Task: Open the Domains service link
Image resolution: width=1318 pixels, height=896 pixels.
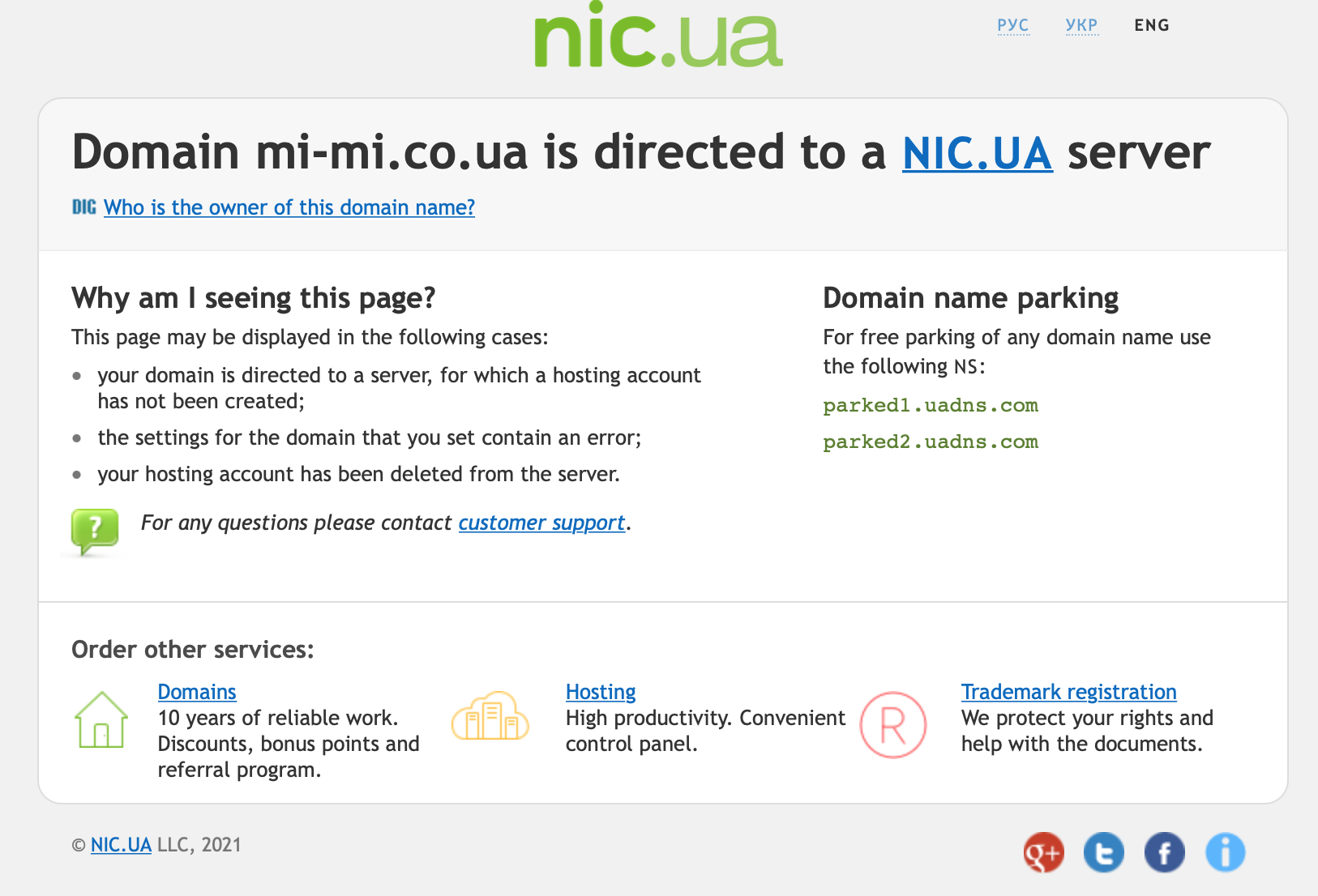Action: (197, 692)
